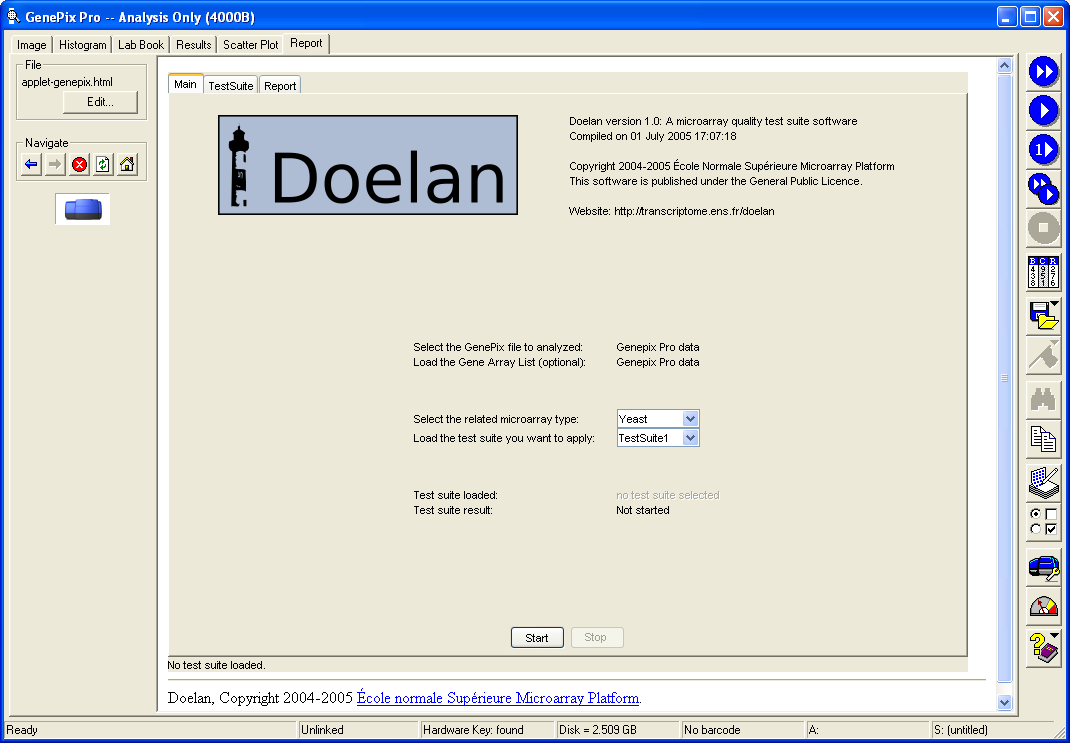The height and width of the screenshot is (743, 1070).
Task: Click the 'Not started' result text
Action: [x=643, y=510]
